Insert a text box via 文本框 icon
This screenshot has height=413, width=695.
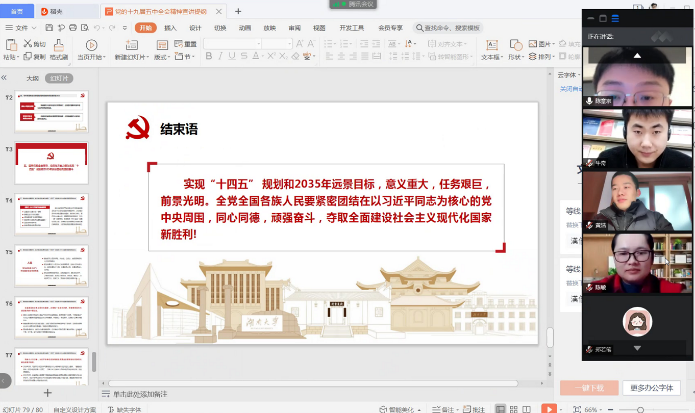490,45
